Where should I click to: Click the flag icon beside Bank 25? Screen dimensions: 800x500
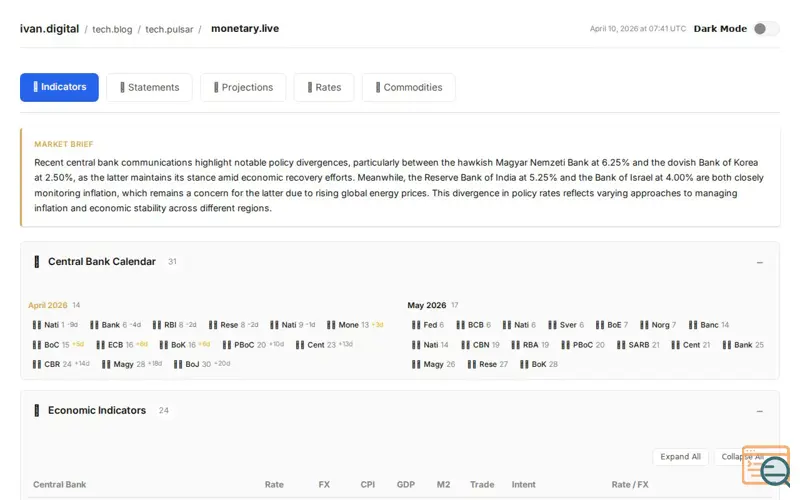tap(727, 345)
